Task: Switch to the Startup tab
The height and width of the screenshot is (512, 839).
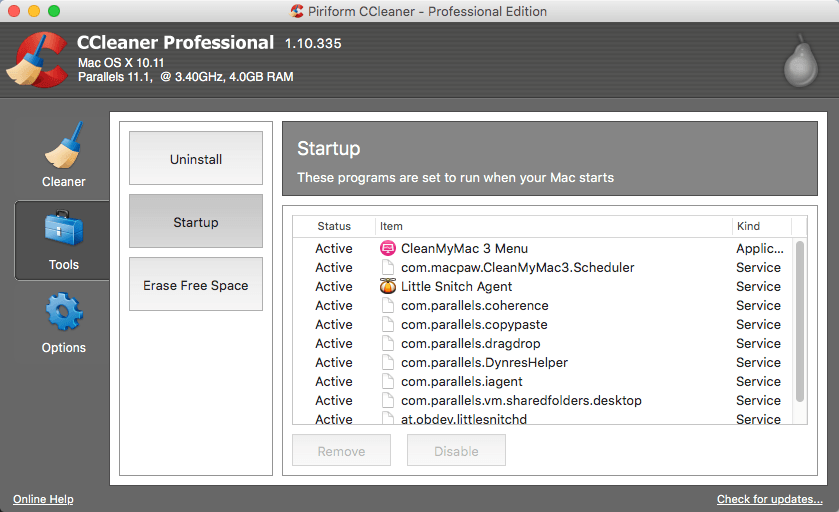Action: [196, 222]
